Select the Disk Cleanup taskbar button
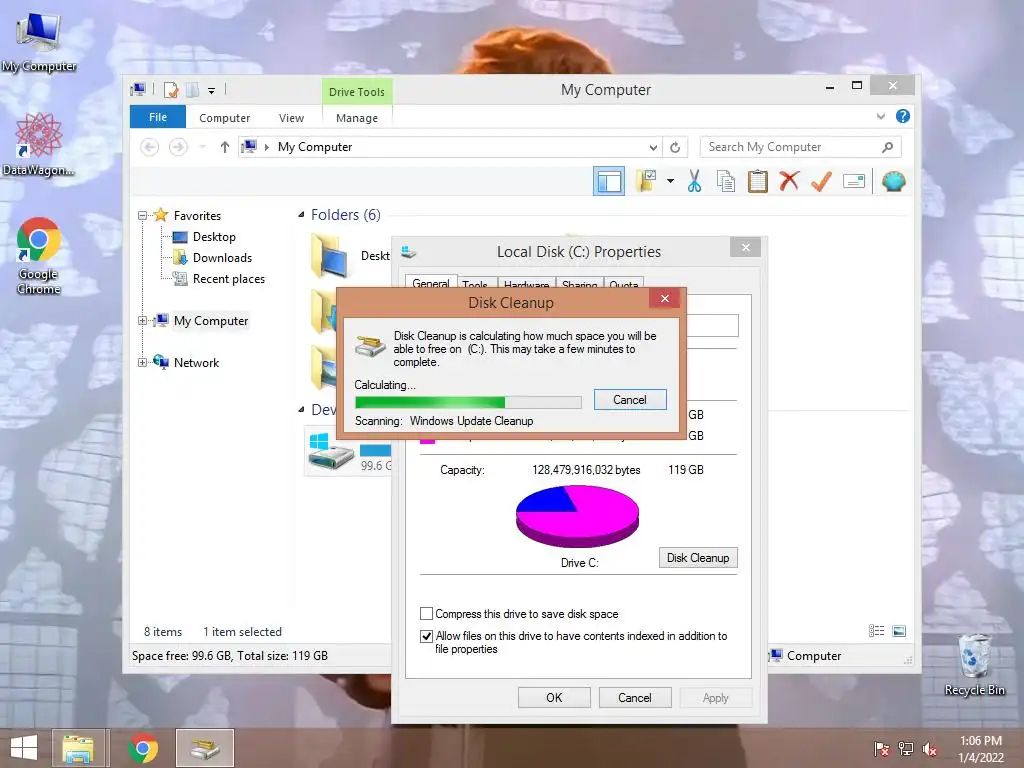Viewport: 1024px width, 768px height. pos(205,748)
